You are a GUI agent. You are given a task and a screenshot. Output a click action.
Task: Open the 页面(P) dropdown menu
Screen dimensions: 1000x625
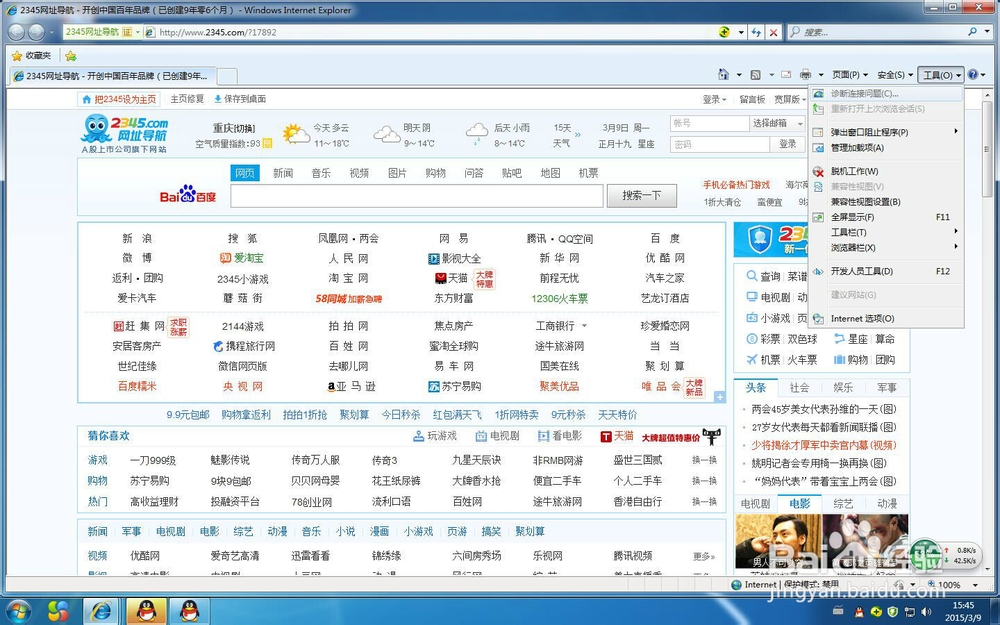(x=849, y=75)
